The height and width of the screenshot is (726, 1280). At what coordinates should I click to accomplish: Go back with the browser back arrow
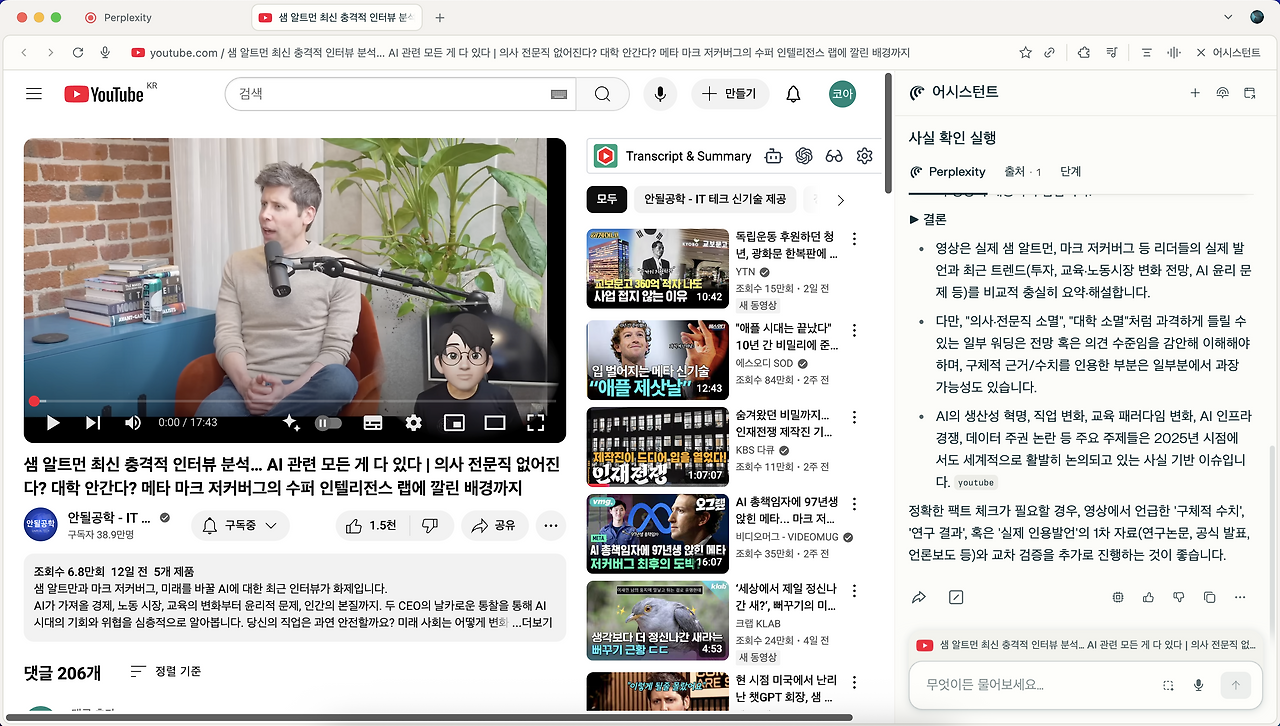tap(24, 53)
